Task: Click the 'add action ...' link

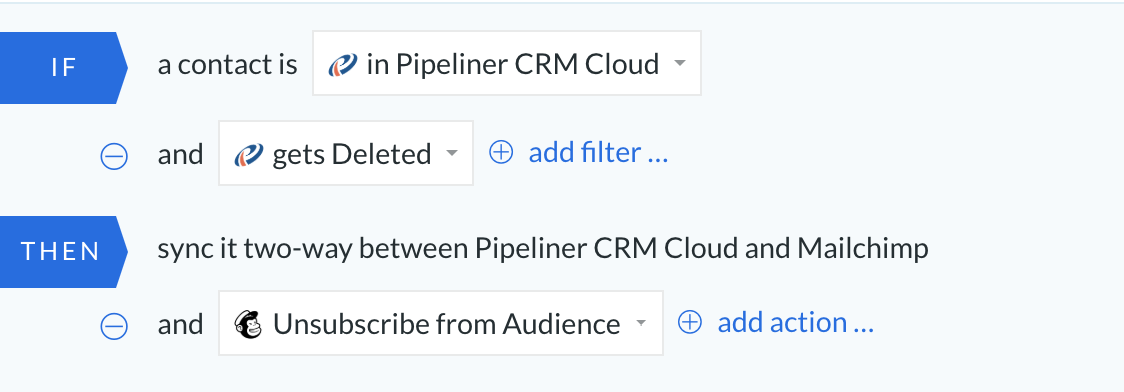Action: click(x=796, y=322)
